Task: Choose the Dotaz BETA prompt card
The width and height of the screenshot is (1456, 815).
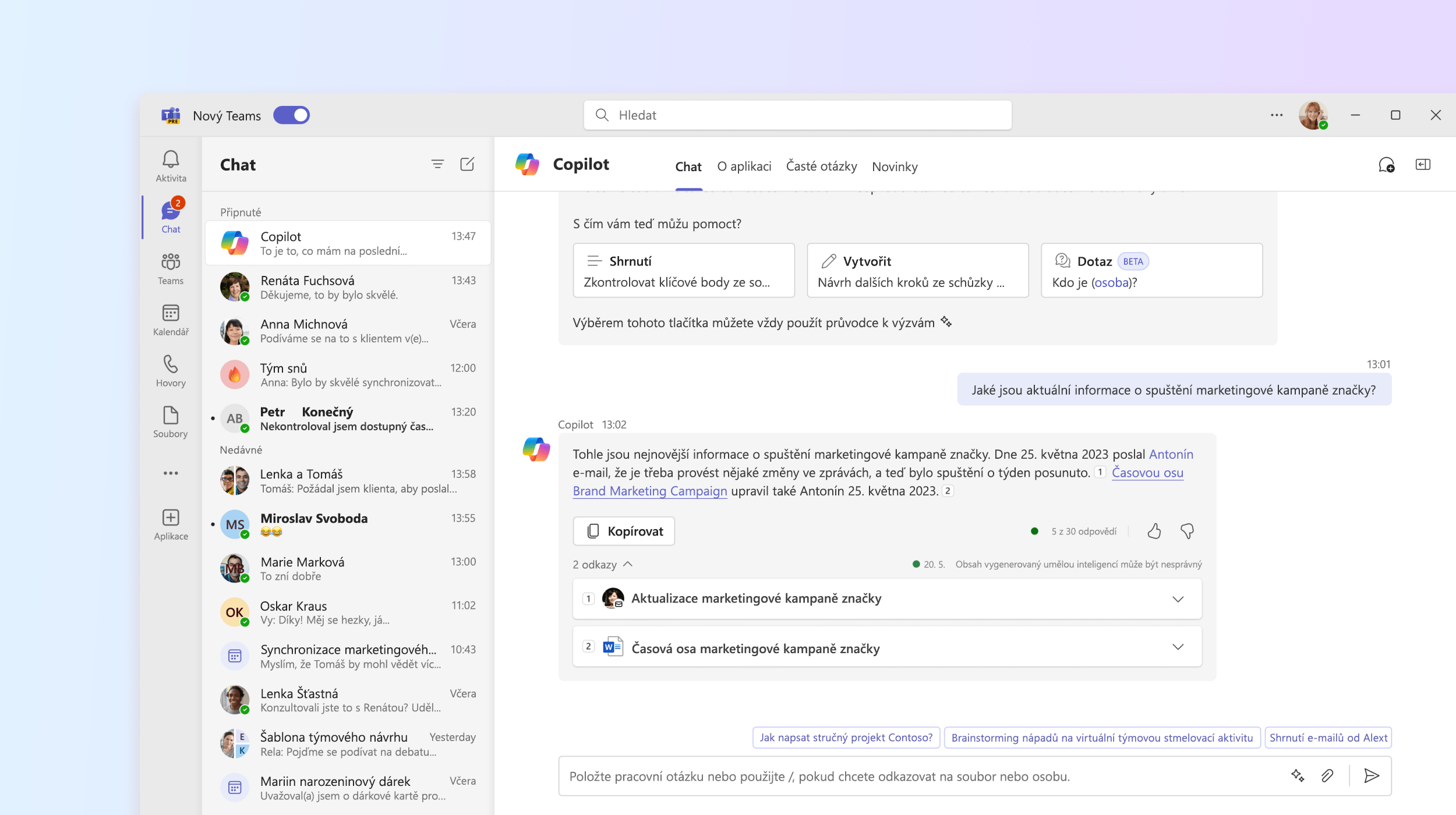Action: (1151, 271)
